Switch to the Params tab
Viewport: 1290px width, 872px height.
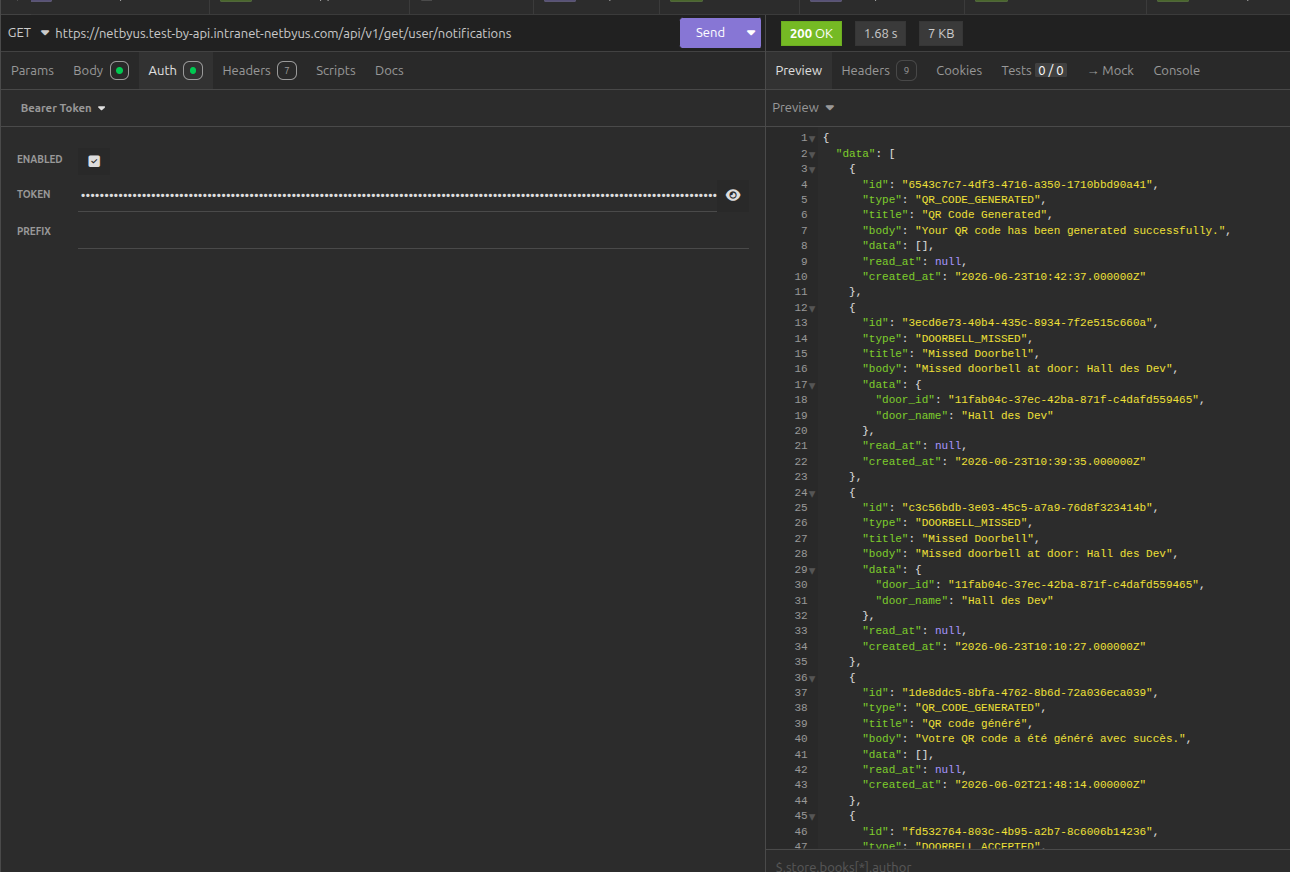point(32,71)
